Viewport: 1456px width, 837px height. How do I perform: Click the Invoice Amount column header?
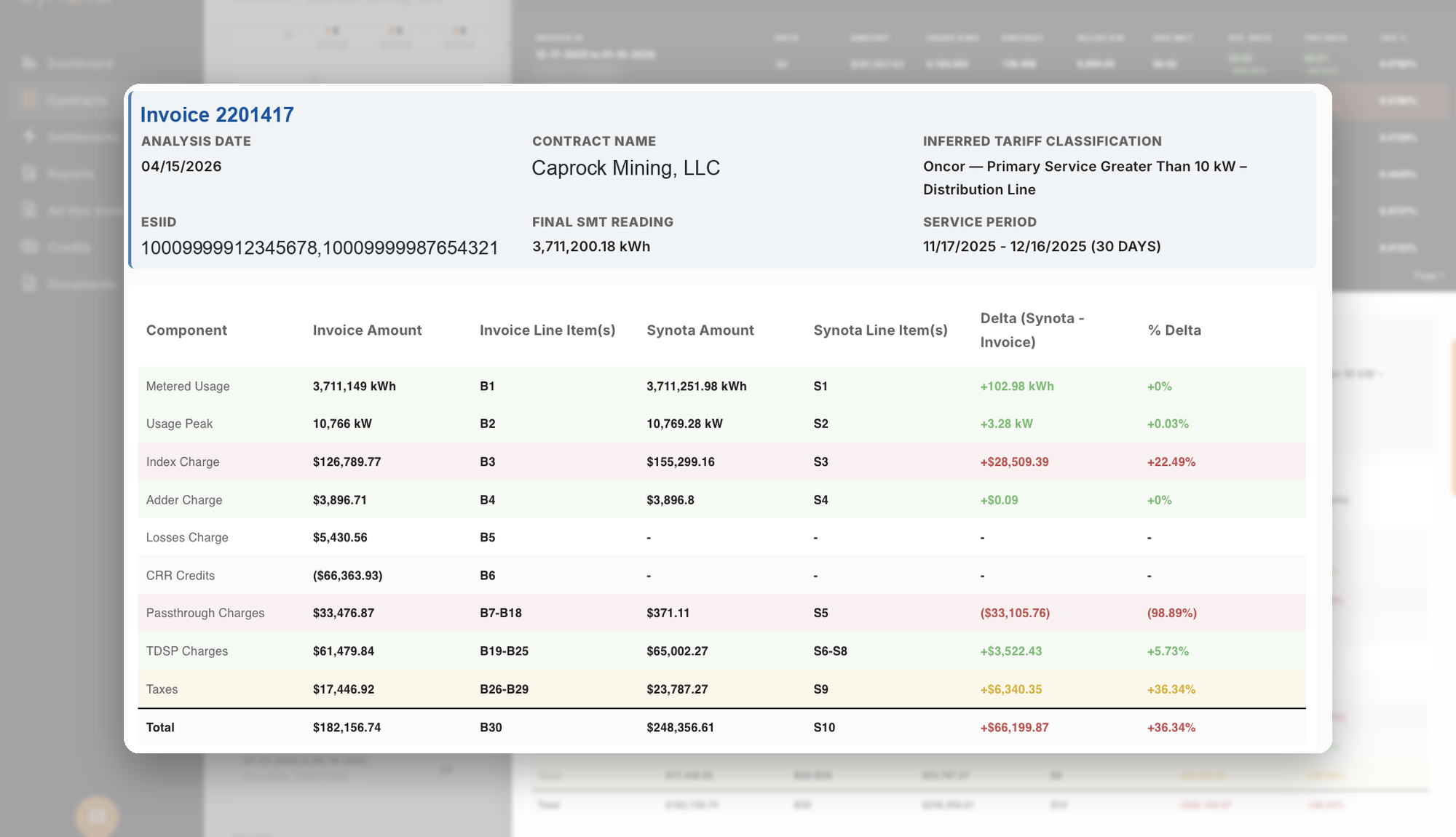(367, 330)
